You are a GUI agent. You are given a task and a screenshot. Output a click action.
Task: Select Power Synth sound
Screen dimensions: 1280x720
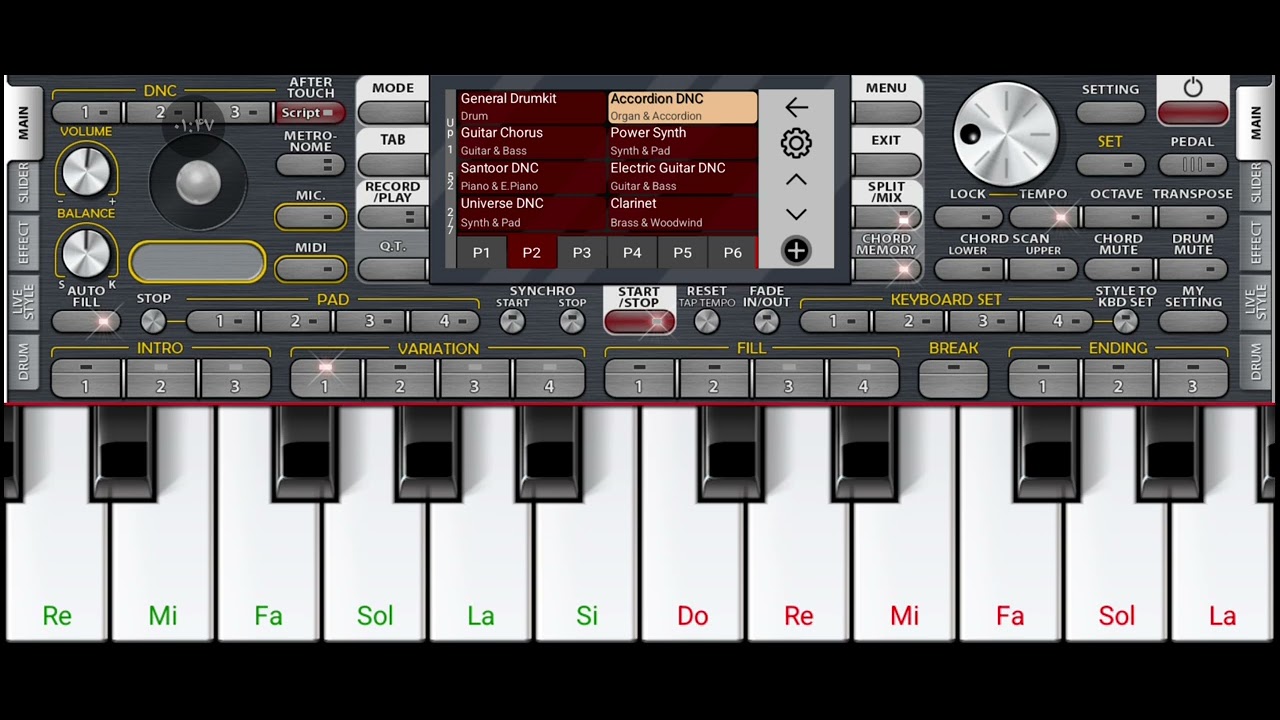coord(683,141)
